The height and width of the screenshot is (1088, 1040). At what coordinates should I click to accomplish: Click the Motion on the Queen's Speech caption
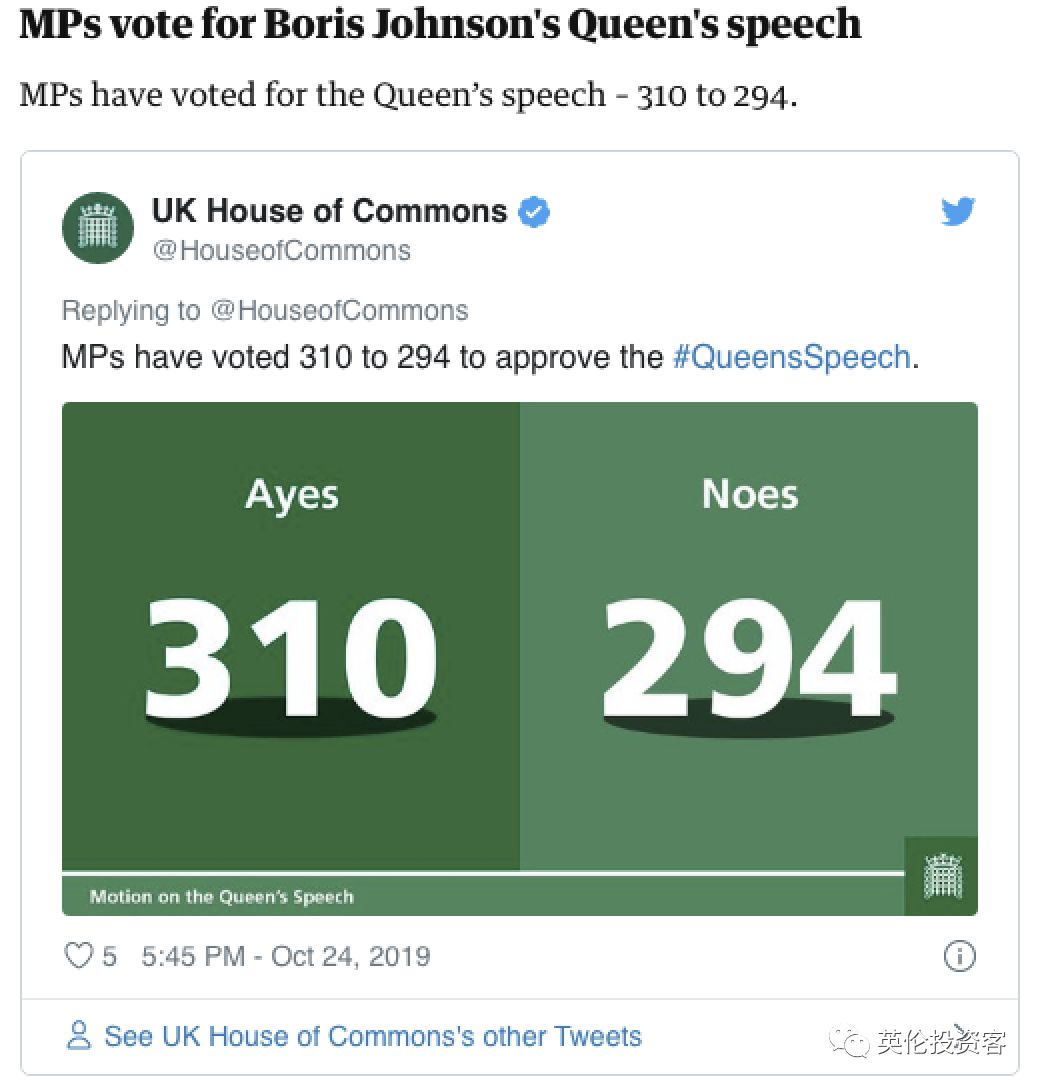coord(222,896)
